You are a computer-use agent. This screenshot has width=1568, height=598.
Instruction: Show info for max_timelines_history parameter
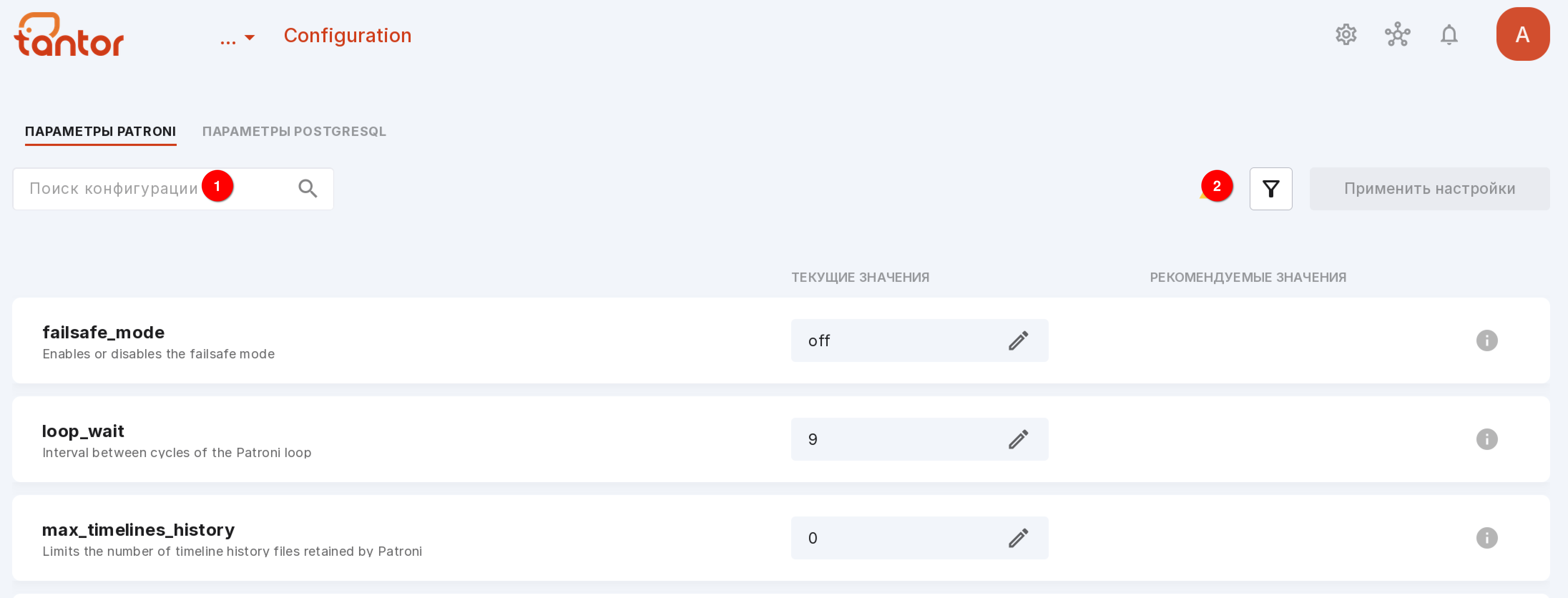(1486, 538)
